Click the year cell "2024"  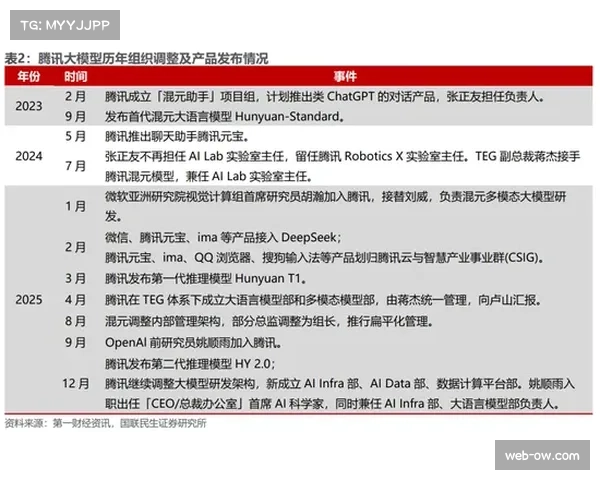click(29, 156)
